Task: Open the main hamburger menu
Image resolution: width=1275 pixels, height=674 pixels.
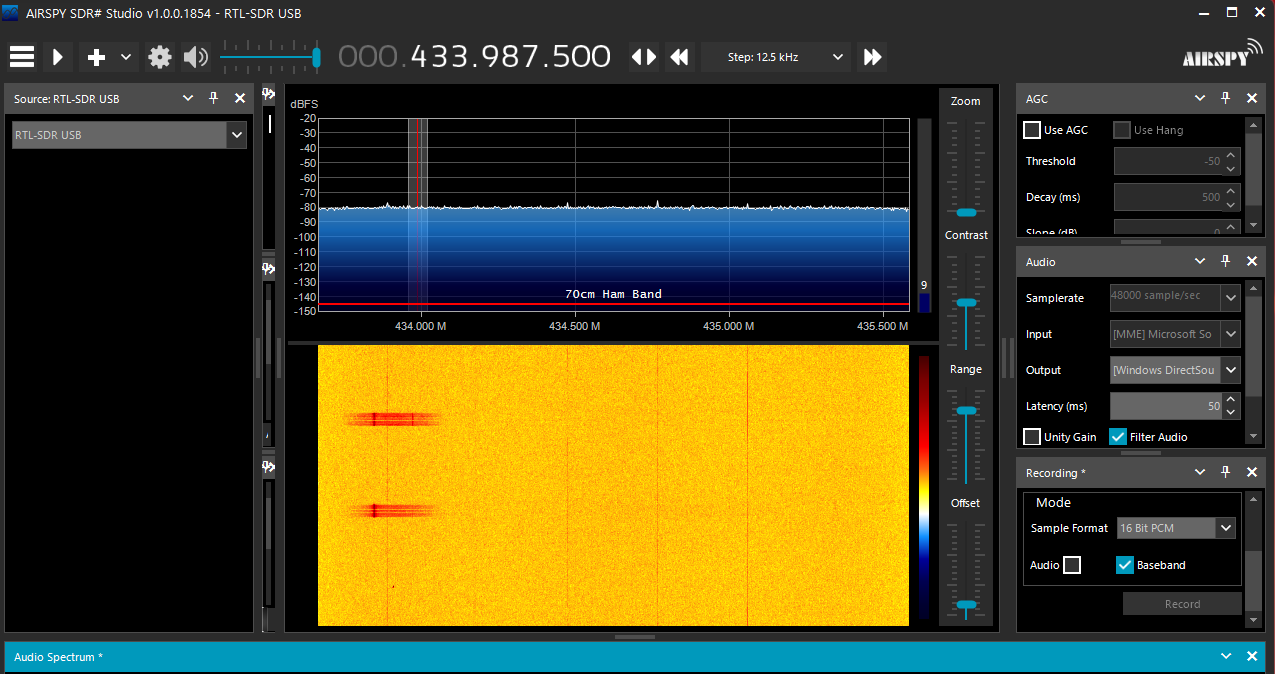Action: 22,57
